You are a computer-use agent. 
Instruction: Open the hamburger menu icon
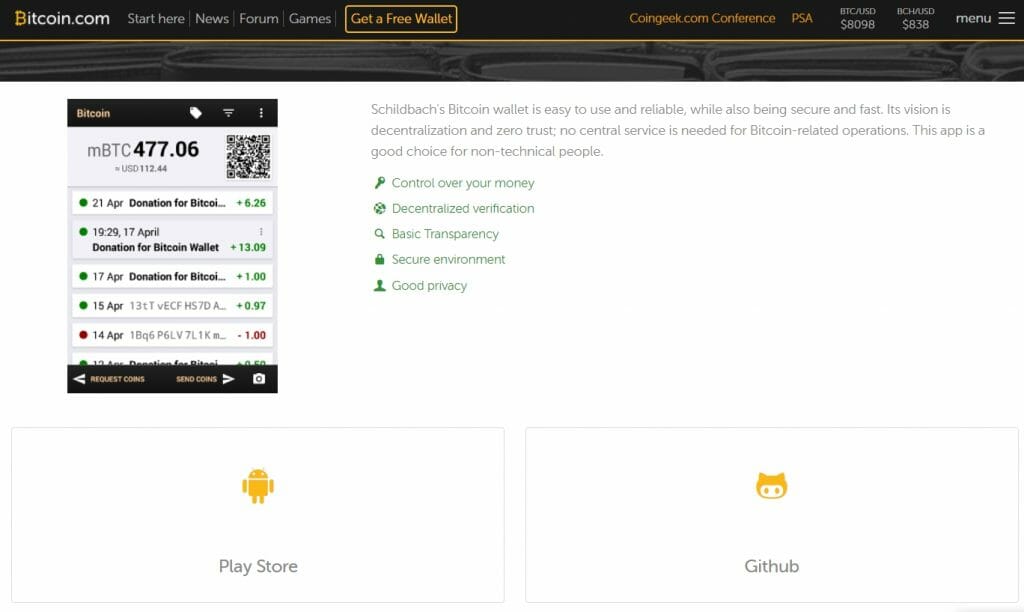click(x=1007, y=18)
